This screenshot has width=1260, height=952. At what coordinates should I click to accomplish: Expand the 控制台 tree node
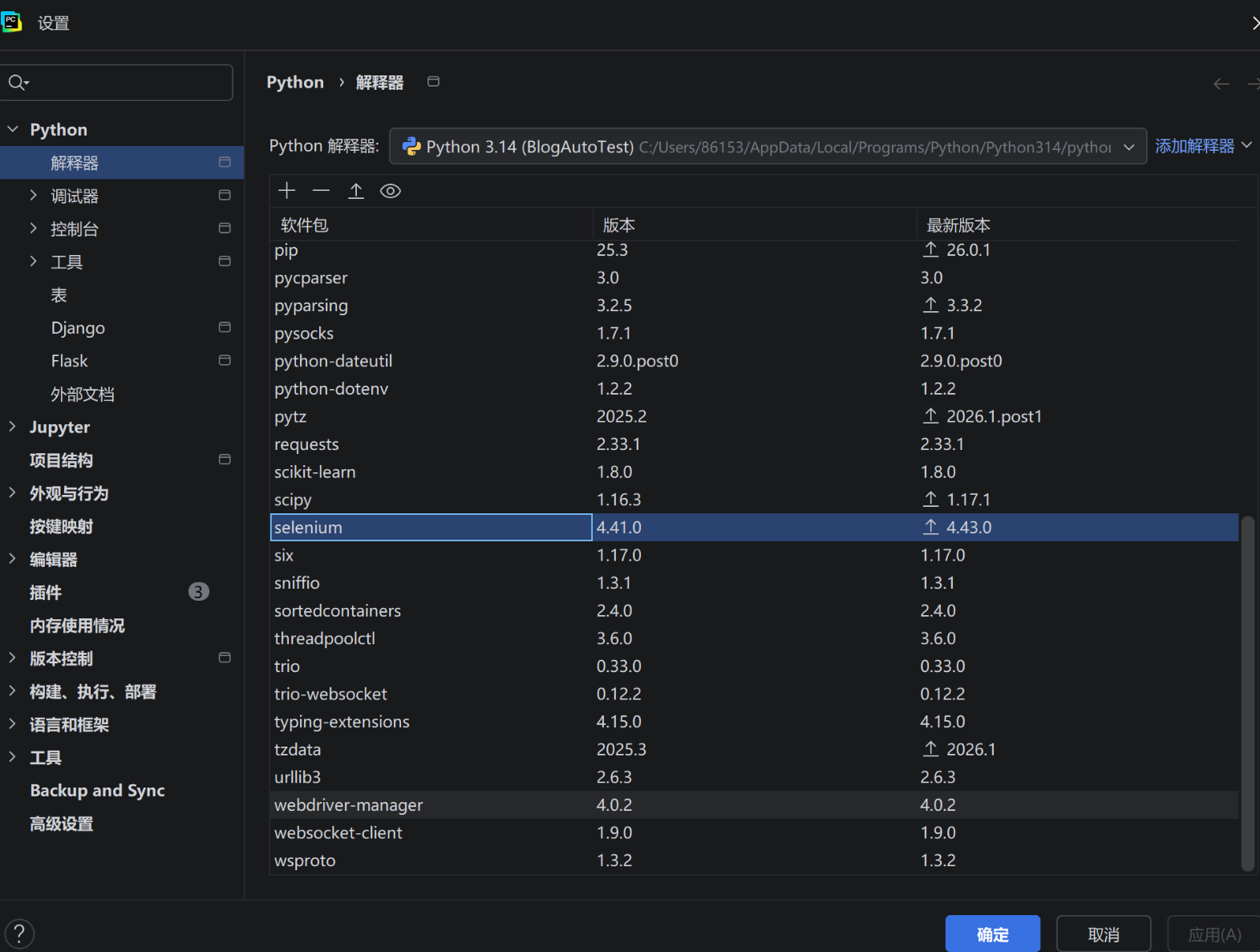coord(33,228)
